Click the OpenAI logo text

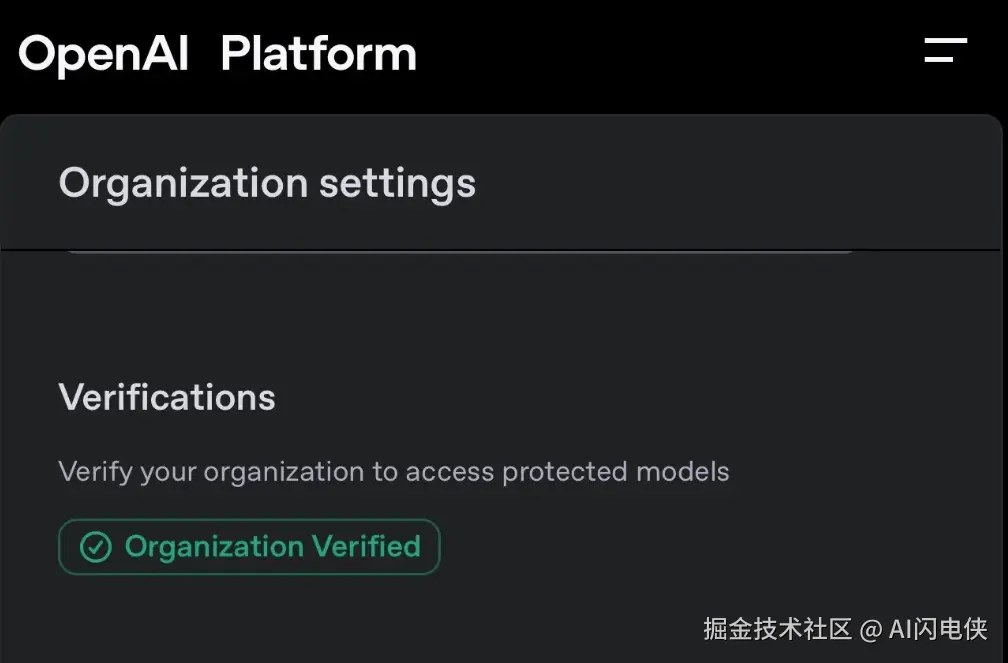click(x=103, y=53)
